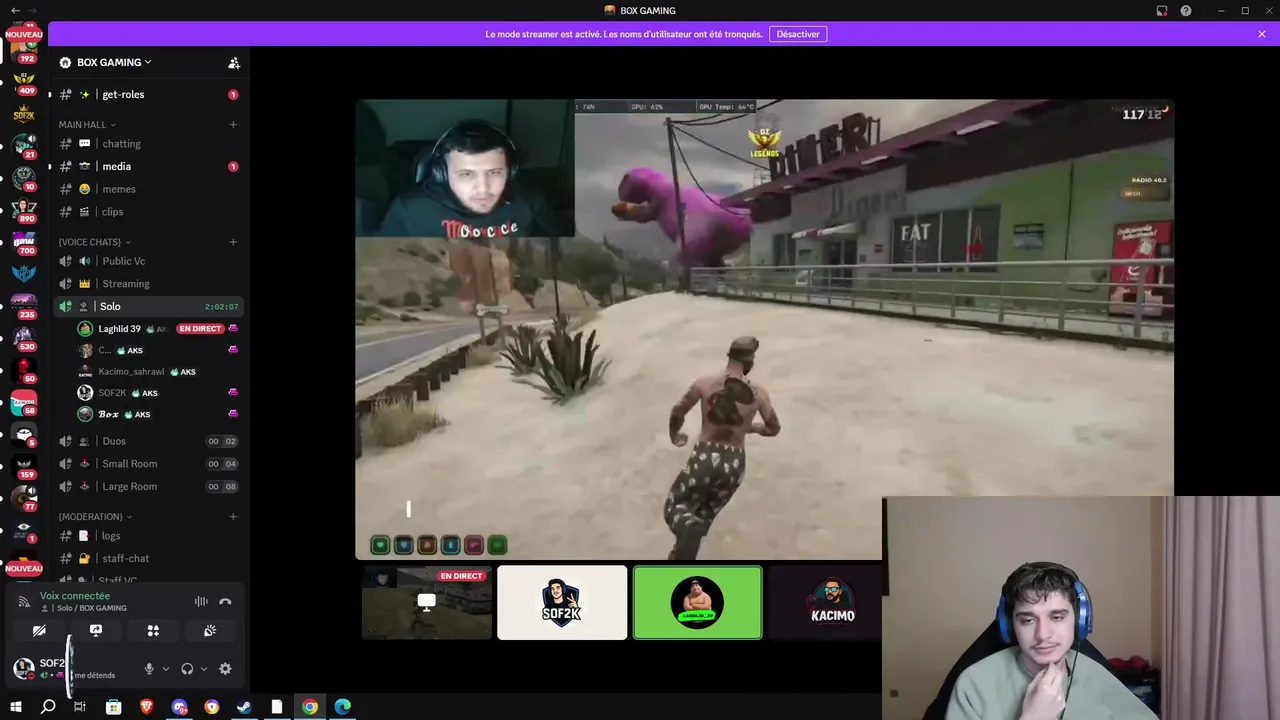Select the green Laghlid participant tile
Viewport: 1280px width, 720px height.
(x=698, y=603)
